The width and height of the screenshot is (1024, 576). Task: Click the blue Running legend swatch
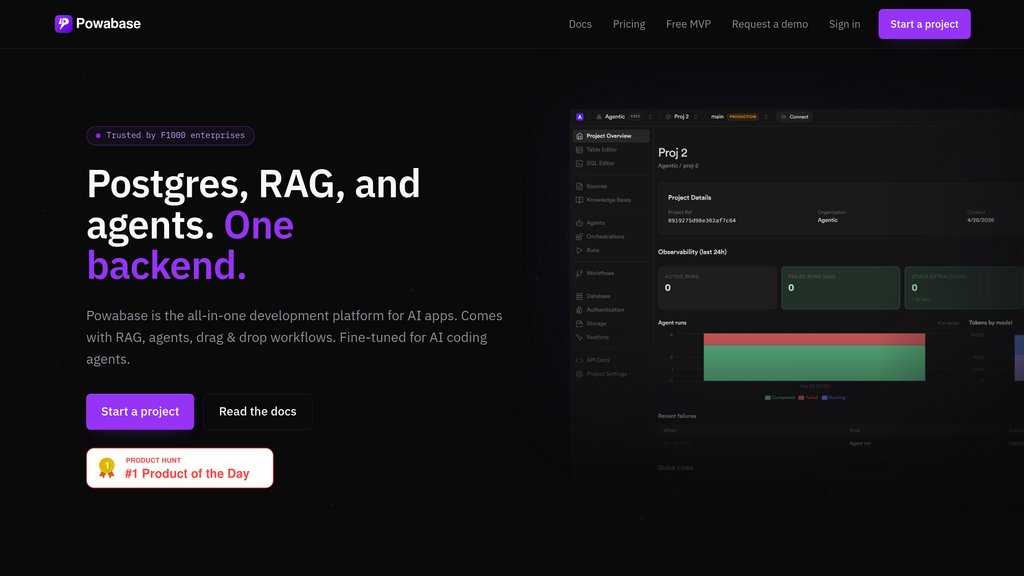pos(824,398)
